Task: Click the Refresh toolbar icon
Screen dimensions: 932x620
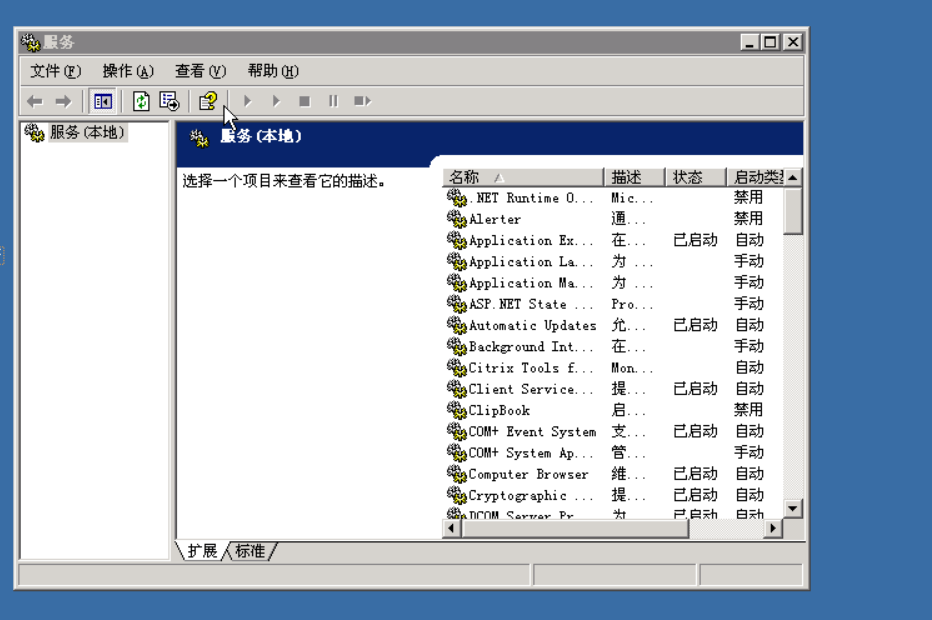Action: 141,102
